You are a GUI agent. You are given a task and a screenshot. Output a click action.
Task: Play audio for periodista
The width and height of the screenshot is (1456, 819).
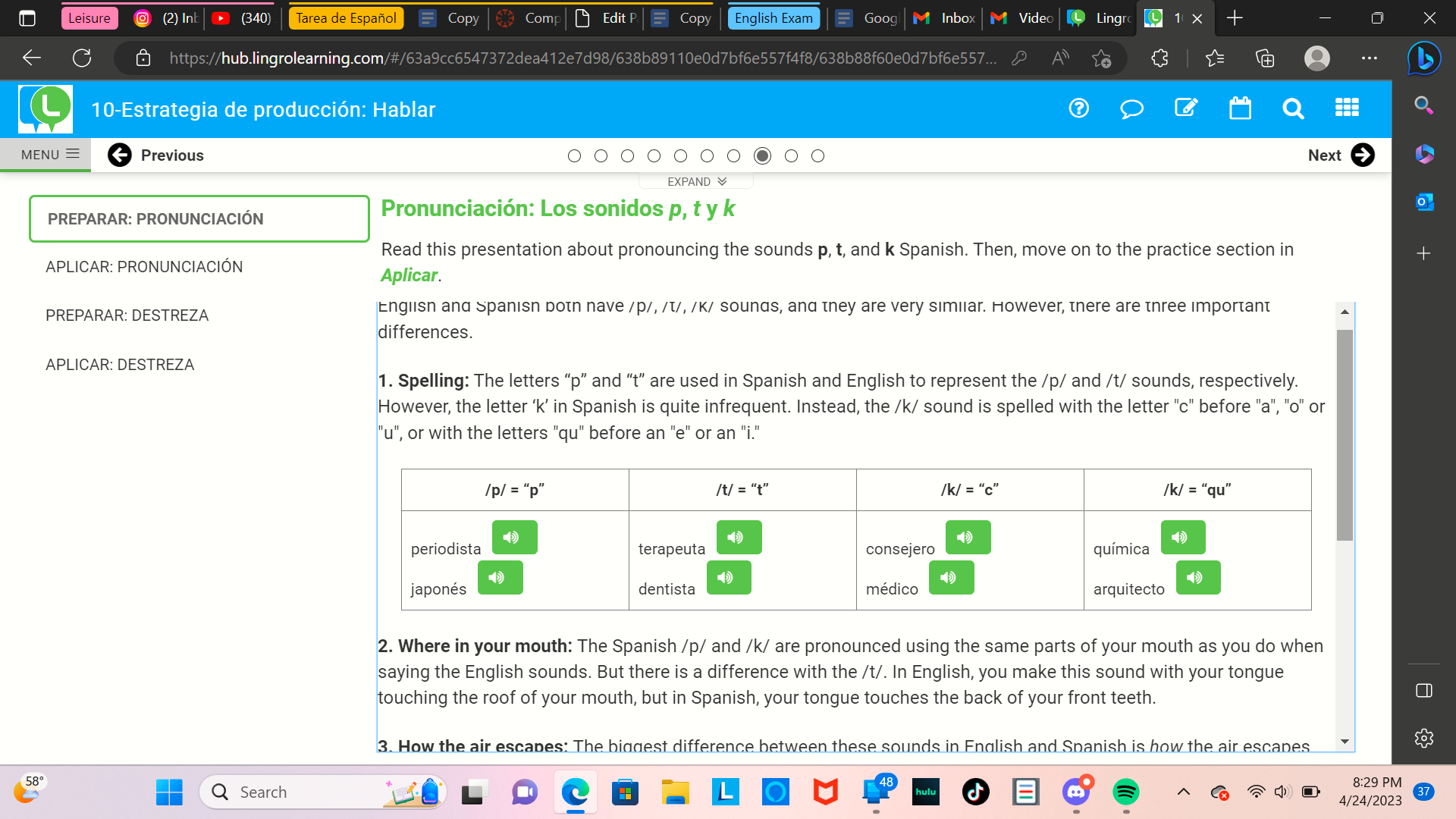pos(514,537)
